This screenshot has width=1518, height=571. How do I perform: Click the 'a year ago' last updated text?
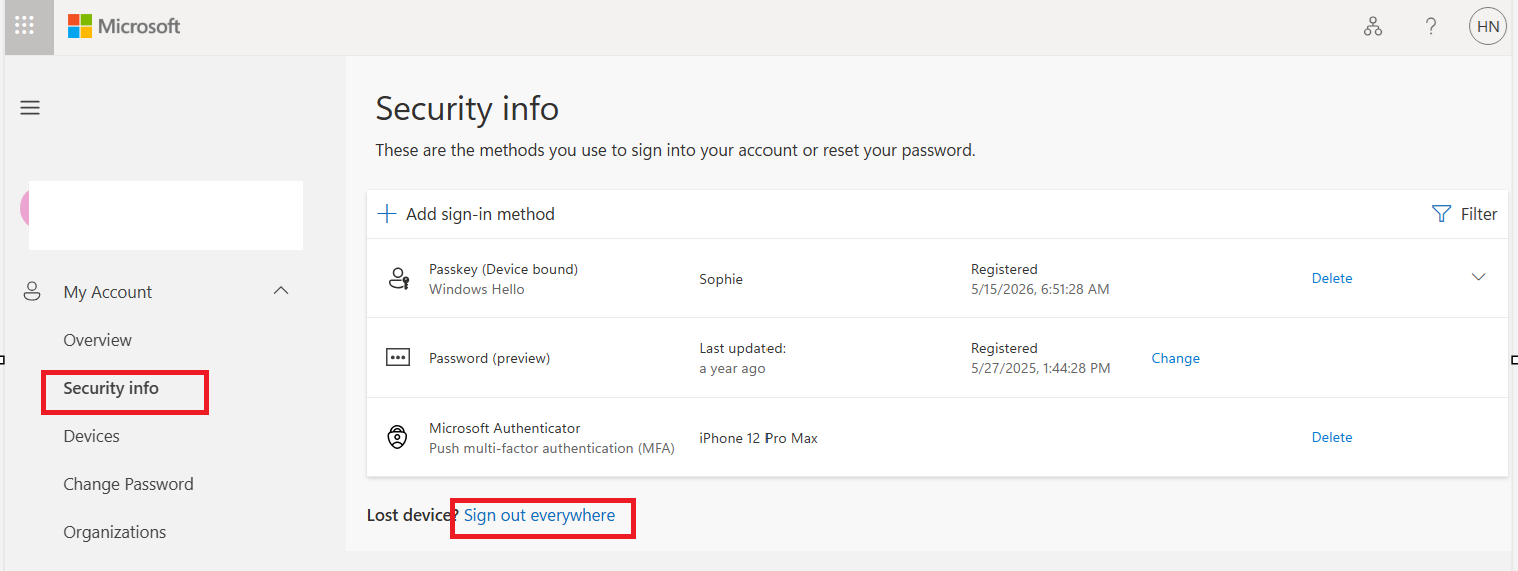coord(733,368)
